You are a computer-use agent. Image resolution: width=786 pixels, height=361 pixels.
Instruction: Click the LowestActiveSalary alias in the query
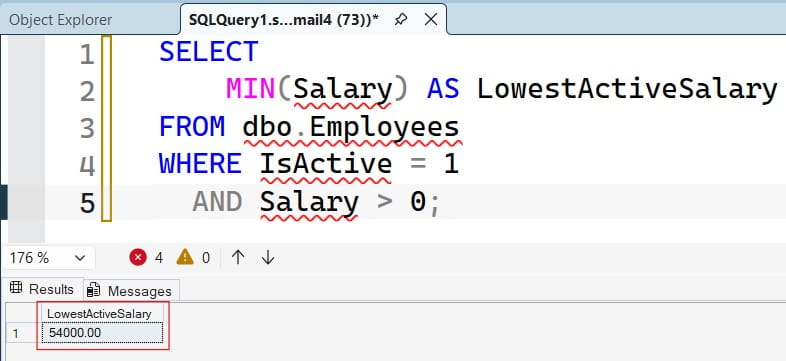click(x=627, y=89)
